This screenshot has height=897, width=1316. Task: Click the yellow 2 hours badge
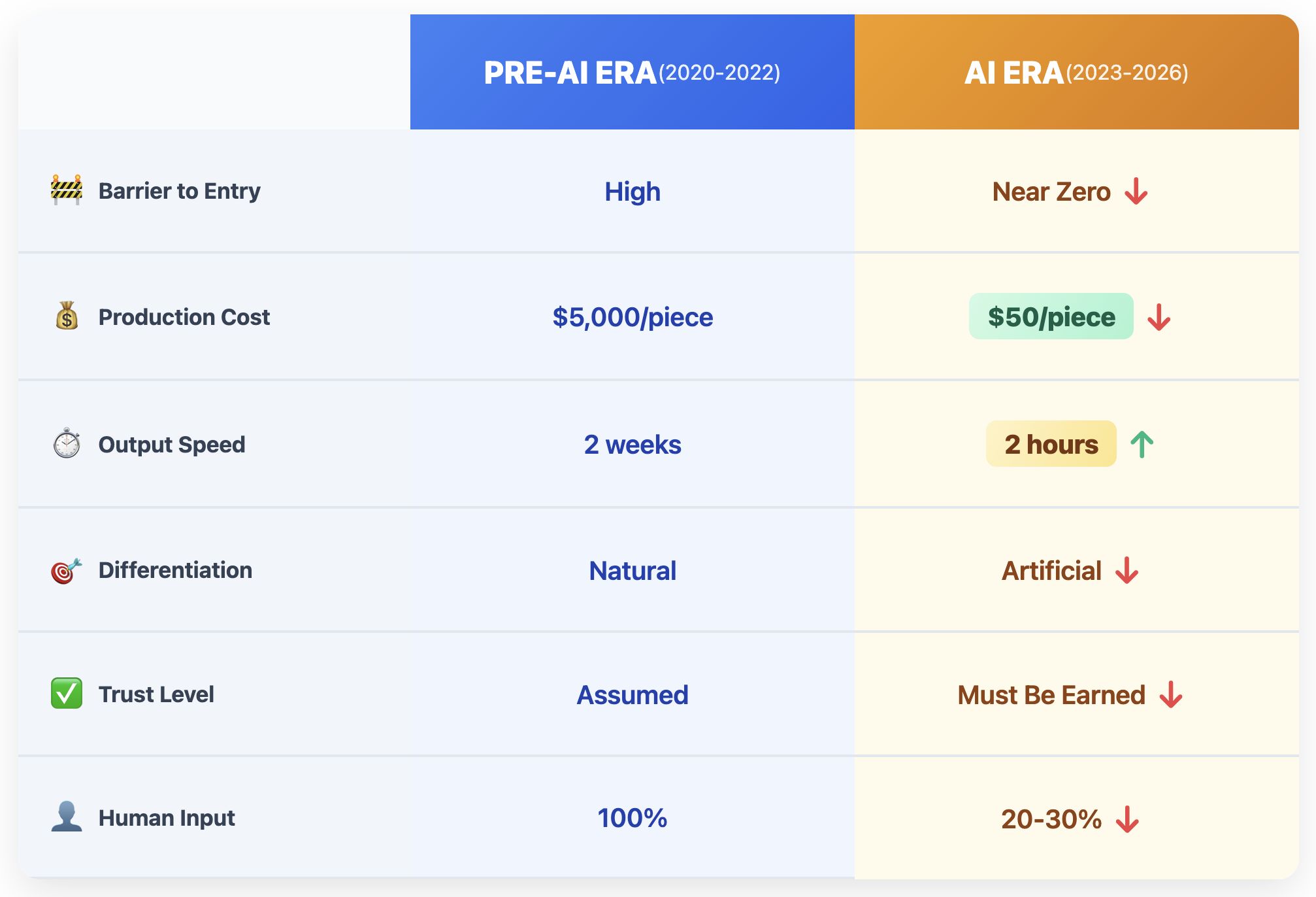point(1051,445)
